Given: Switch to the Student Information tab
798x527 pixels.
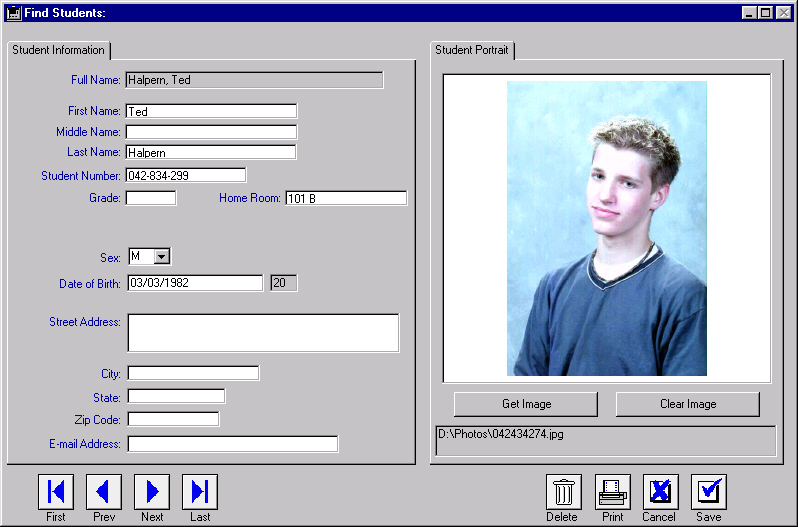Looking at the screenshot, I should coord(59,50).
